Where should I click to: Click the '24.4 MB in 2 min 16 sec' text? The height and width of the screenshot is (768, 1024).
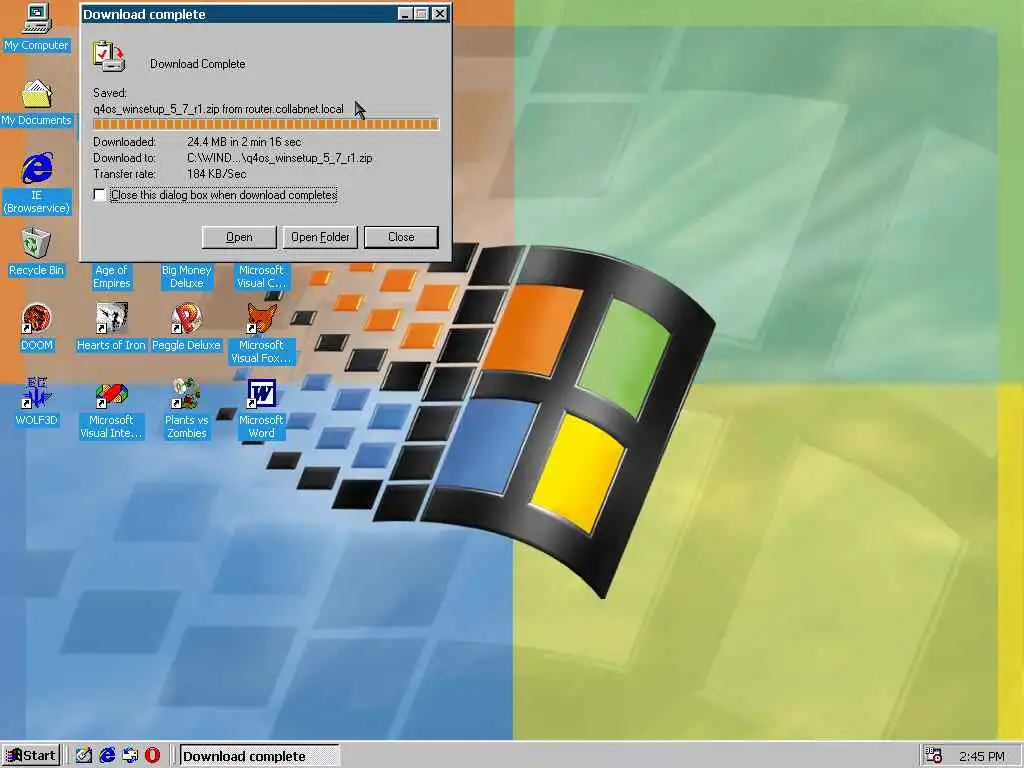tap(244, 142)
